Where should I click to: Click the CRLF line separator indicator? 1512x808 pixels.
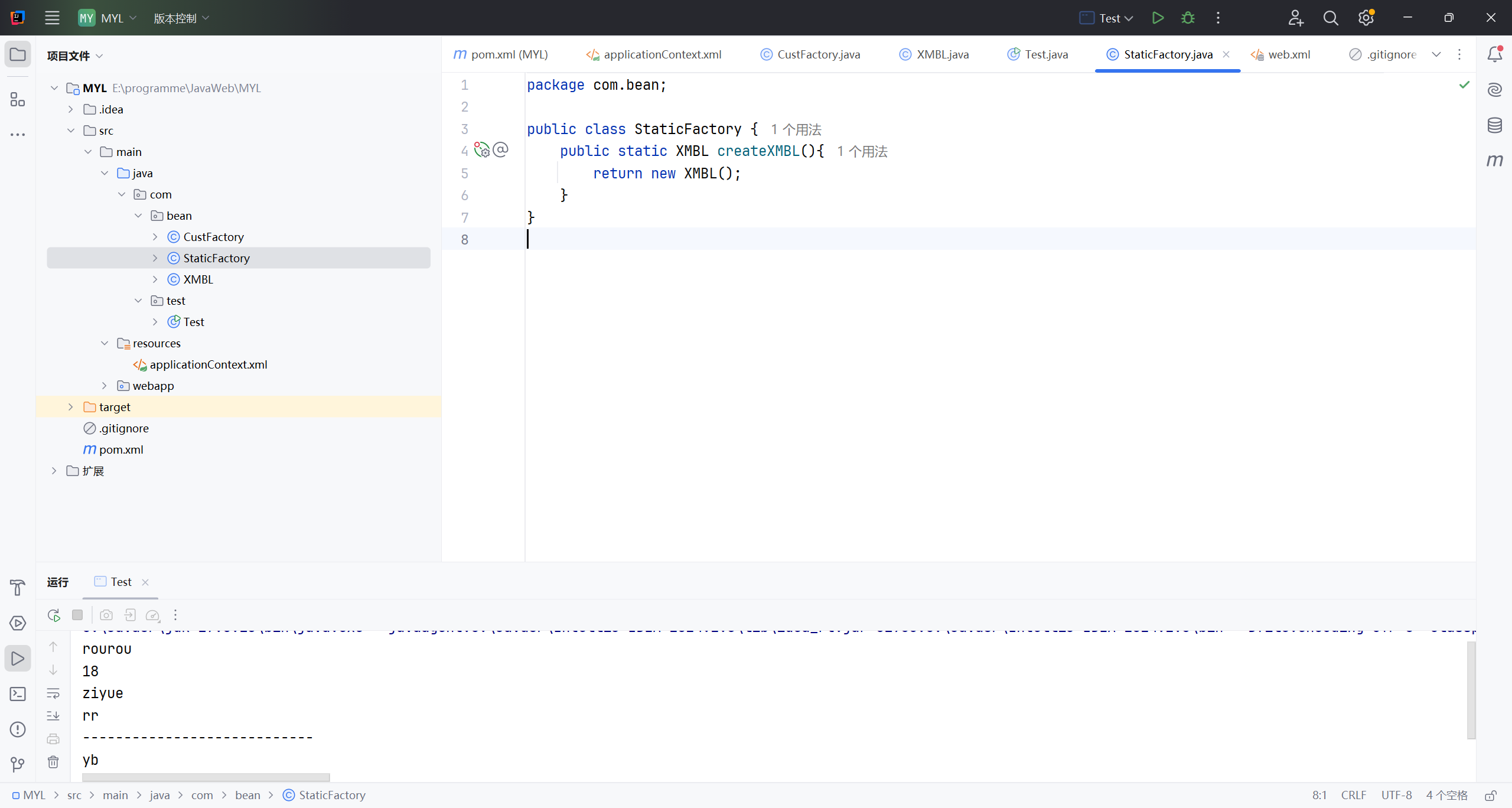[1353, 795]
